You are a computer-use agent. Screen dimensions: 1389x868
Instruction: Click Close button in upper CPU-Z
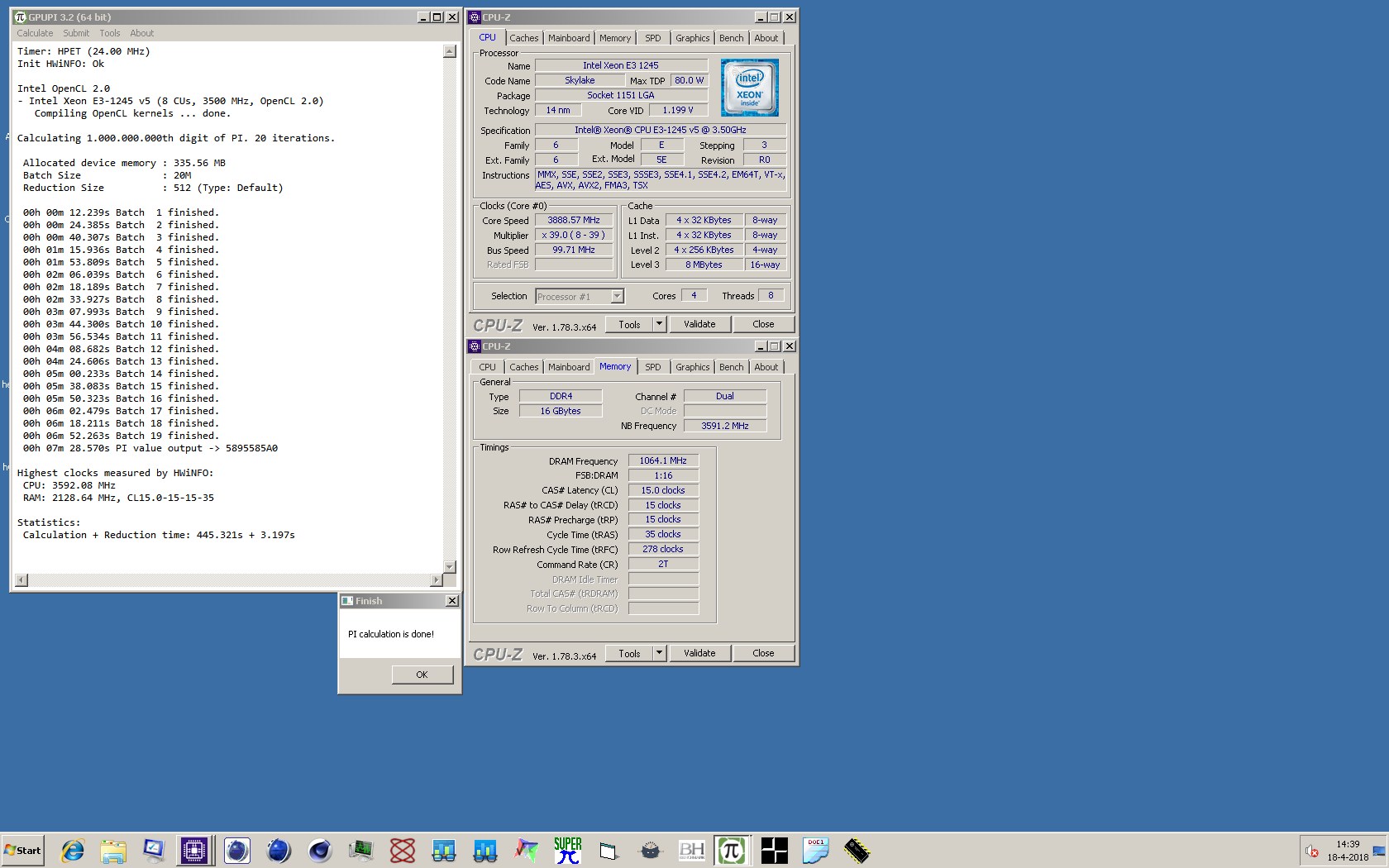(x=763, y=324)
